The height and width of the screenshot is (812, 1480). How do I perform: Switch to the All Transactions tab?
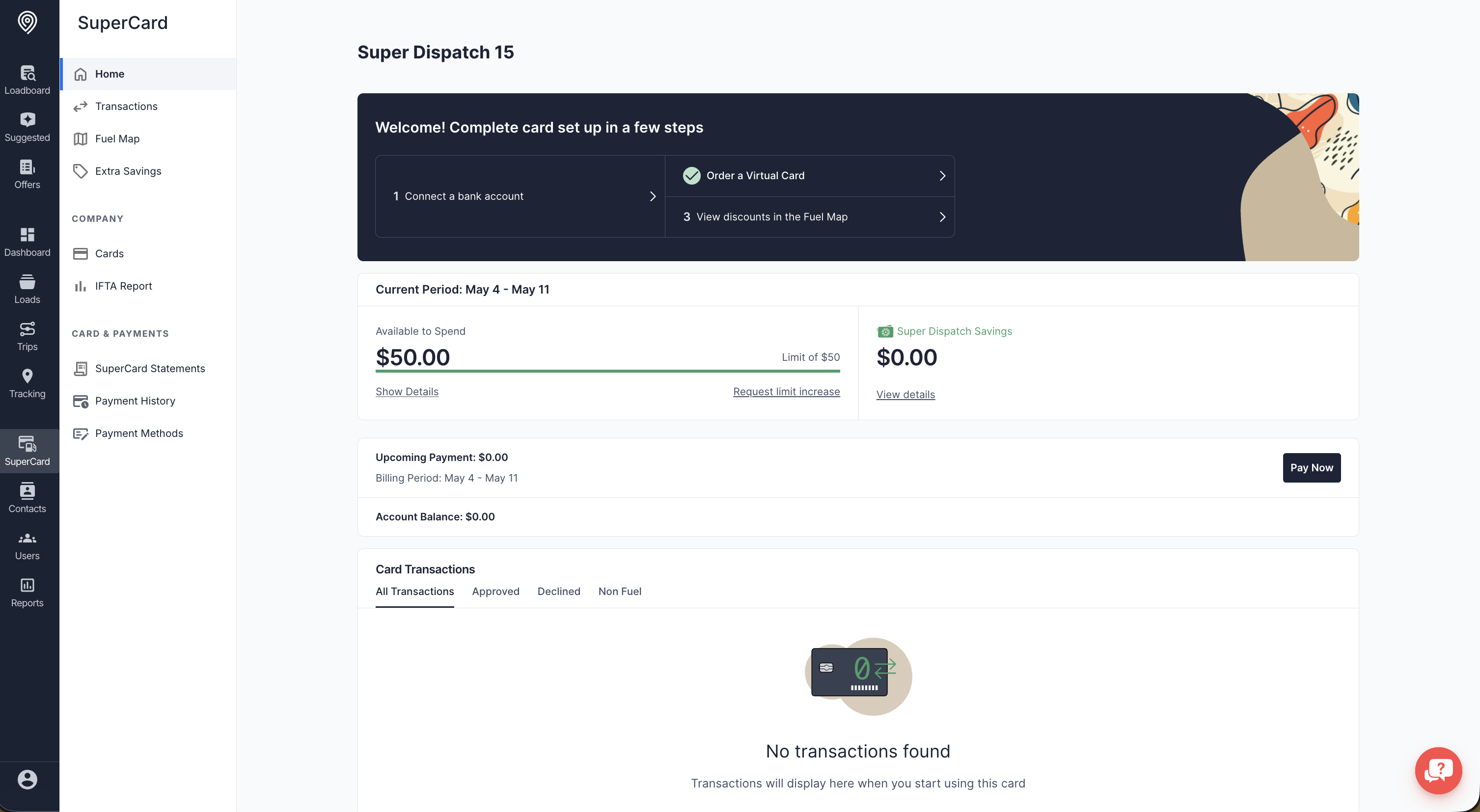(x=415, y=592)
